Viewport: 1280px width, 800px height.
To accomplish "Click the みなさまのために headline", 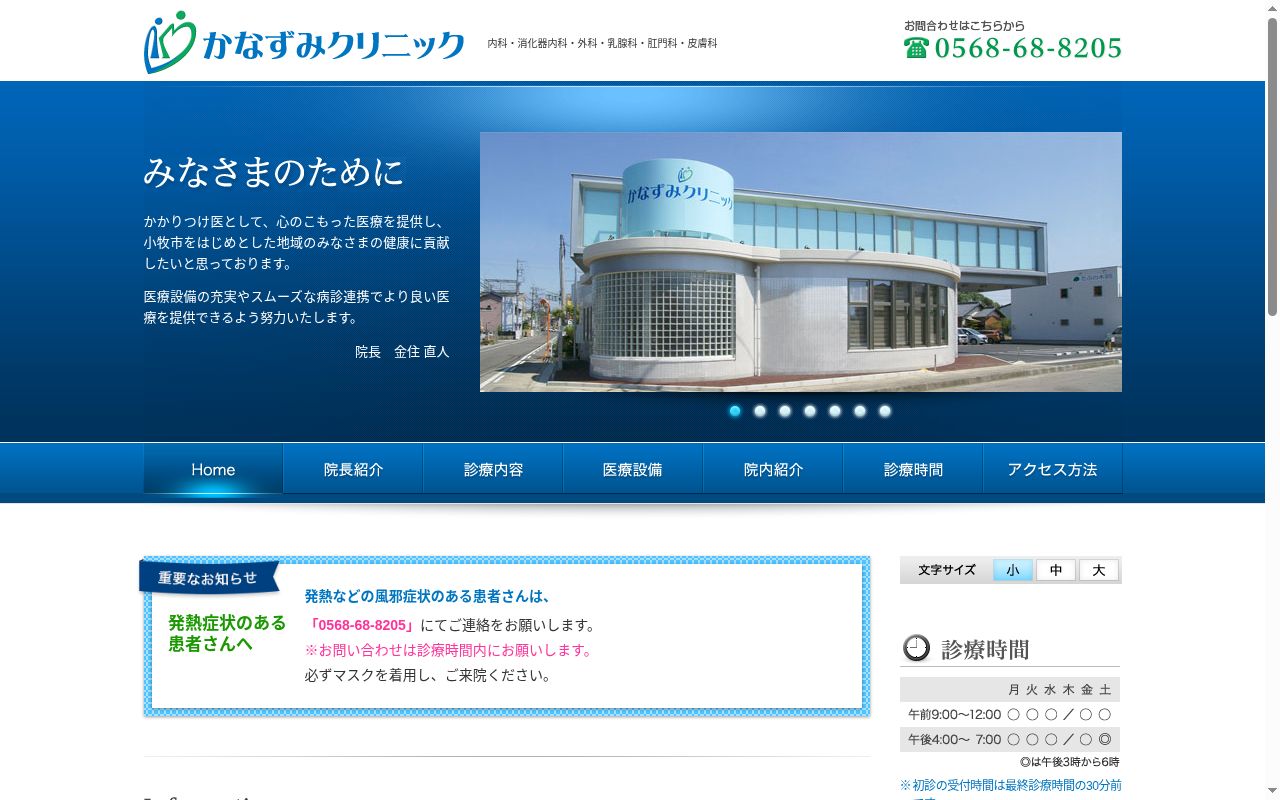I will point(273,172).
